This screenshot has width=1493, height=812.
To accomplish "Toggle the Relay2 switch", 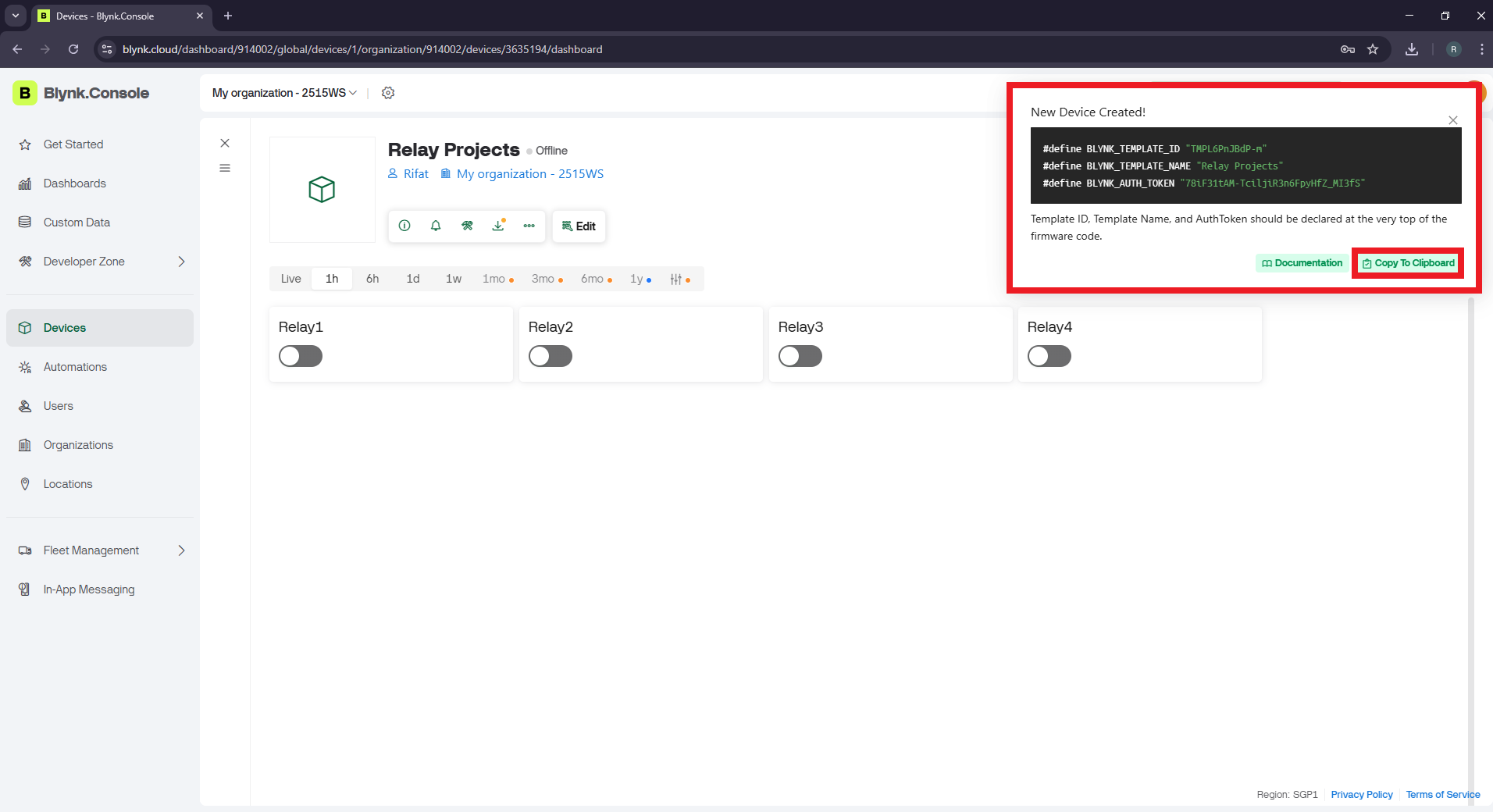I will coord(551,356).
